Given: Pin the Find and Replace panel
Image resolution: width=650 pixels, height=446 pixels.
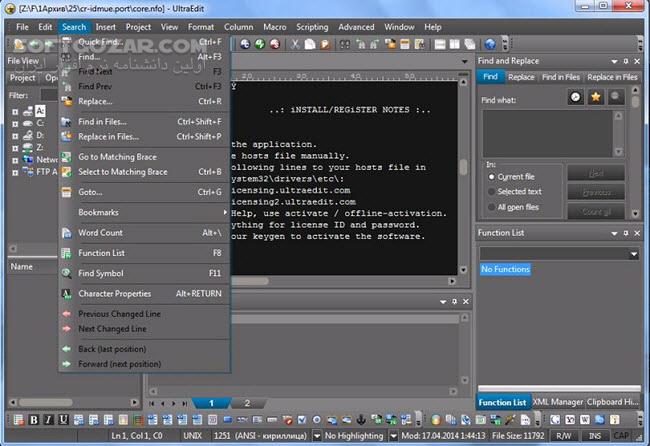Looking at the screenshot, I should [626, 61].
